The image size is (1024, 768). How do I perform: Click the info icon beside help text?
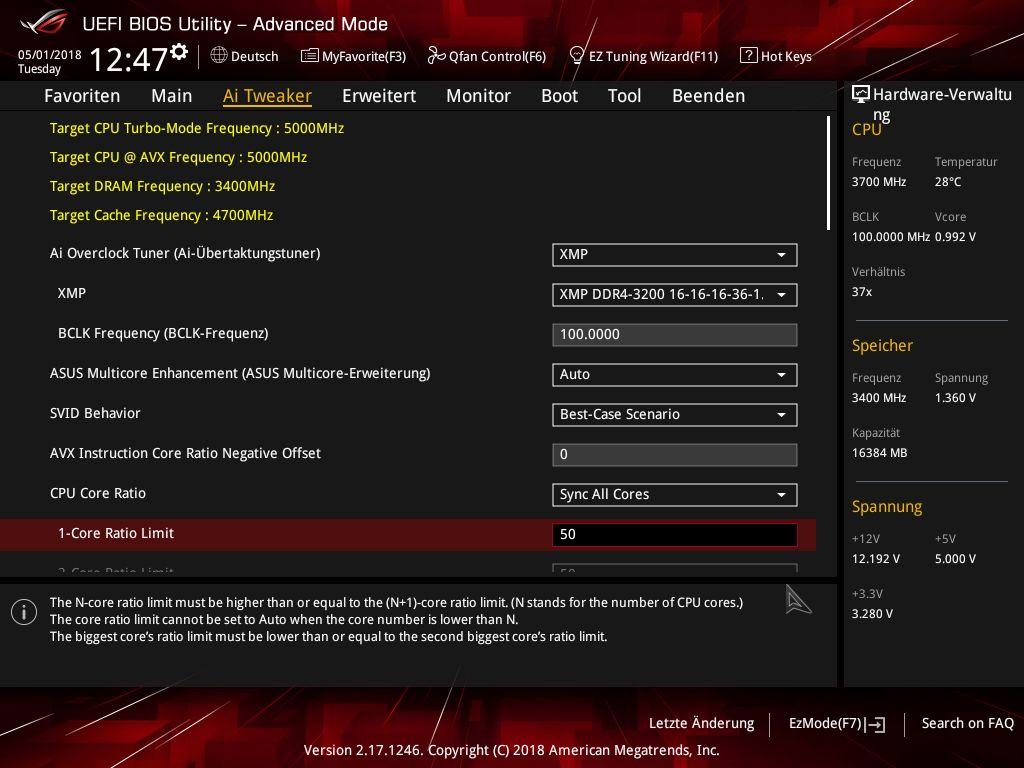24,612
